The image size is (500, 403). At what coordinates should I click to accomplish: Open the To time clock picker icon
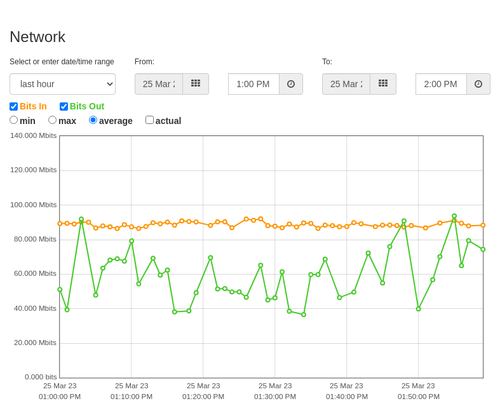[478, 84]
